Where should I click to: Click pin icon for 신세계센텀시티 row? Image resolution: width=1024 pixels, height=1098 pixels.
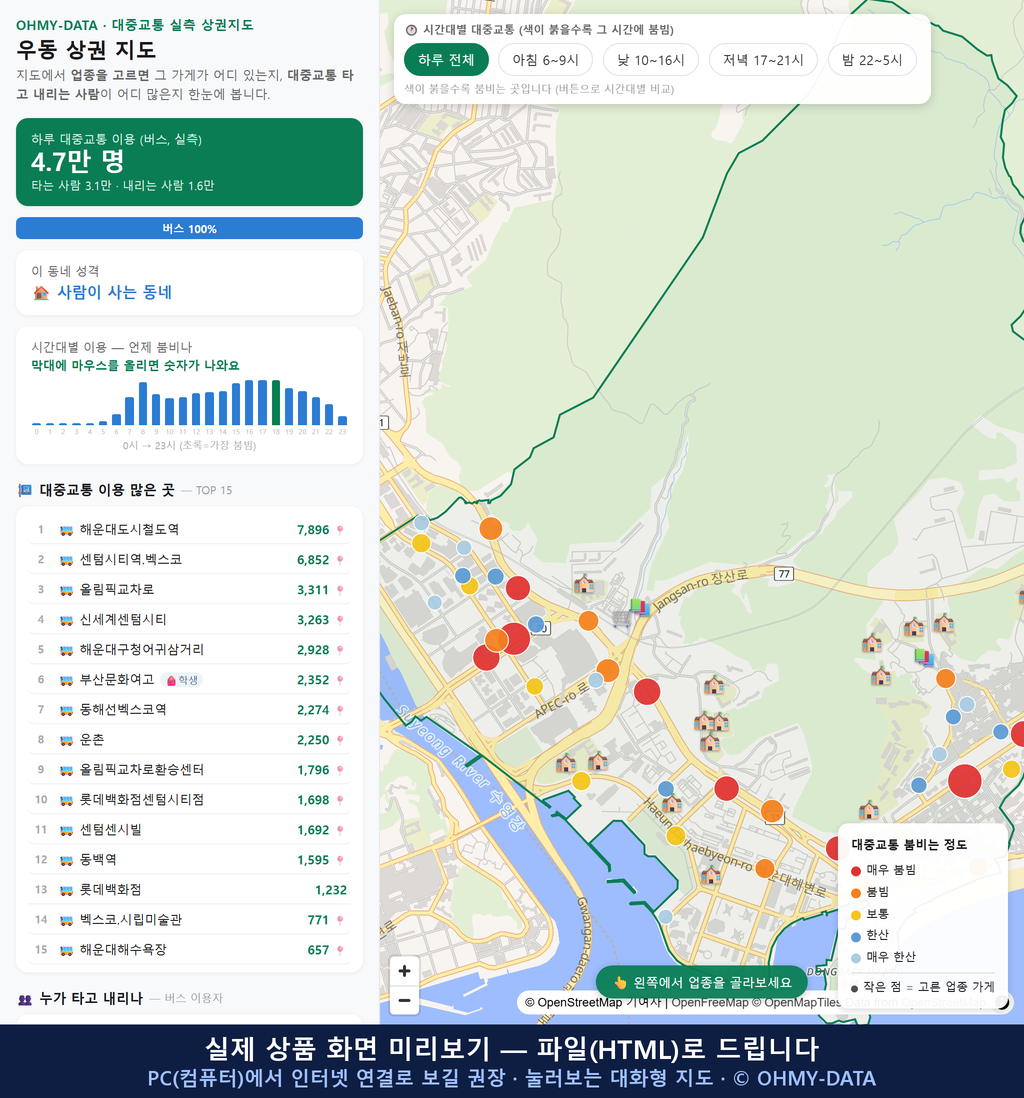click(x=340, y=620)
